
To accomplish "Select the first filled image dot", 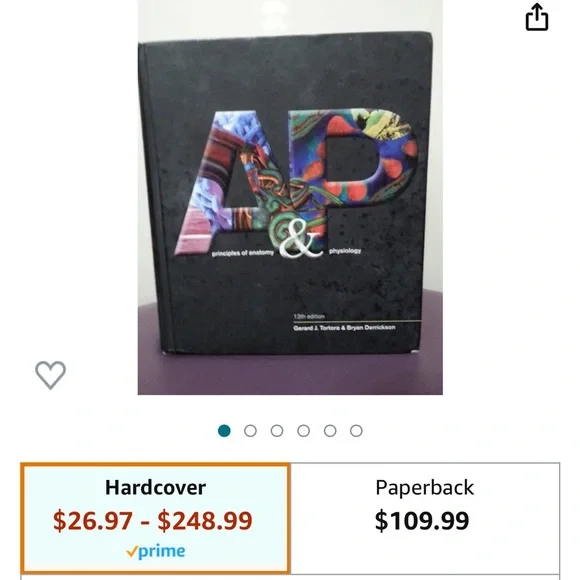I will pos(224,431).
